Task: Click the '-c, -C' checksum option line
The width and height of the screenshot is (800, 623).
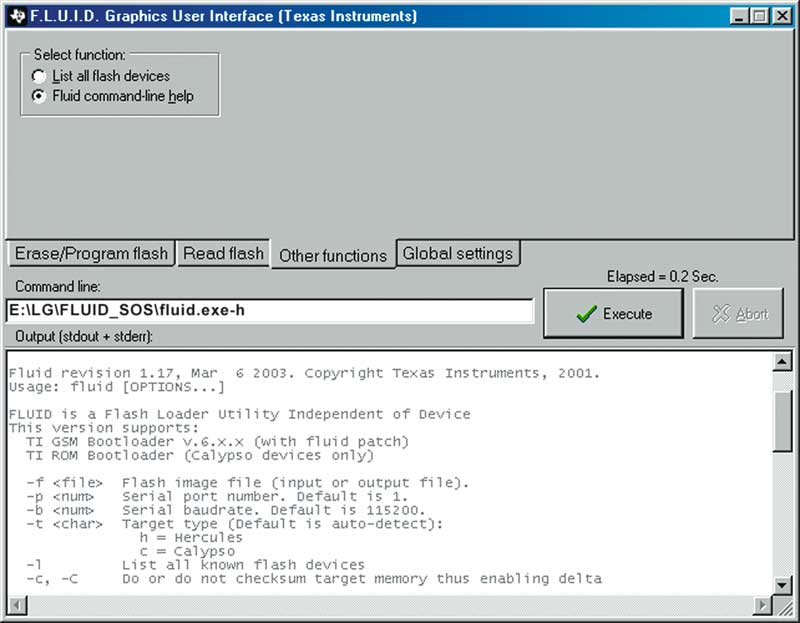Action: click(x=314, y=579)
